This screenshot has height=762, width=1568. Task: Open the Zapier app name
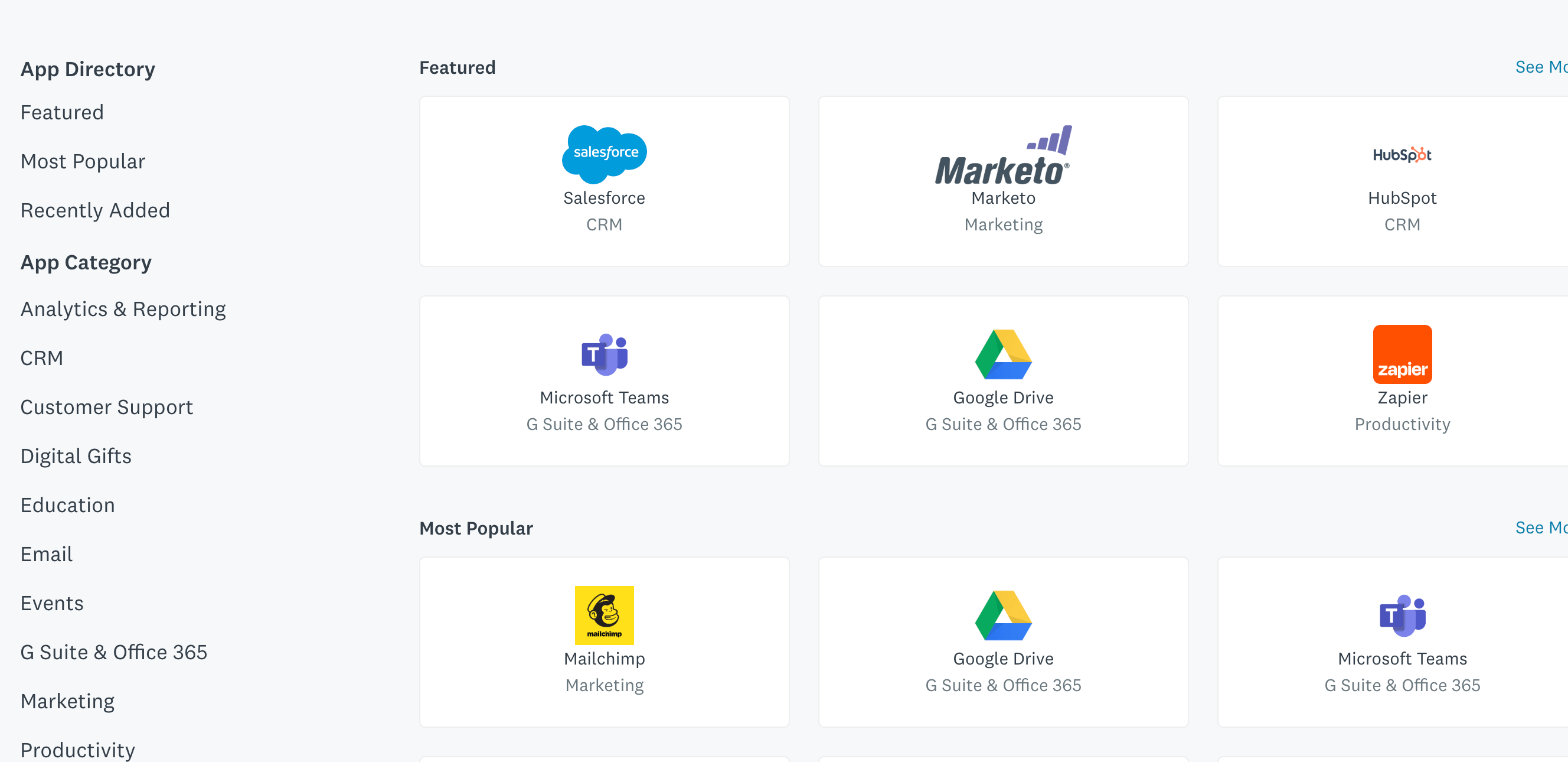(1402, 398)
